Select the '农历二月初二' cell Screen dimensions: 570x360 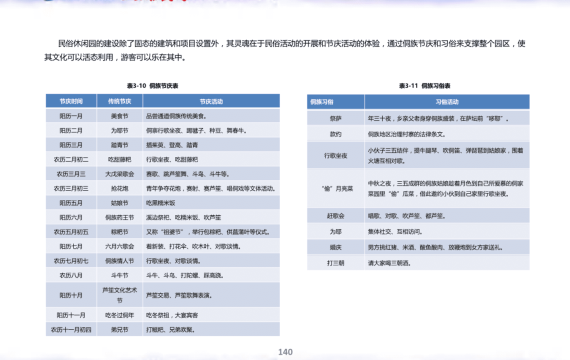tap(71, 159)
